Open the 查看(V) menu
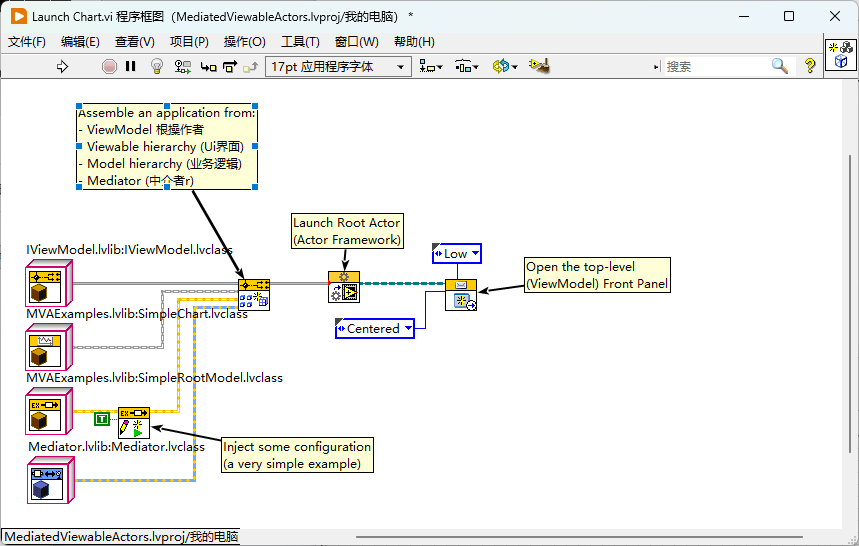This screenshot has width=859, height=546. click(135, 42)
